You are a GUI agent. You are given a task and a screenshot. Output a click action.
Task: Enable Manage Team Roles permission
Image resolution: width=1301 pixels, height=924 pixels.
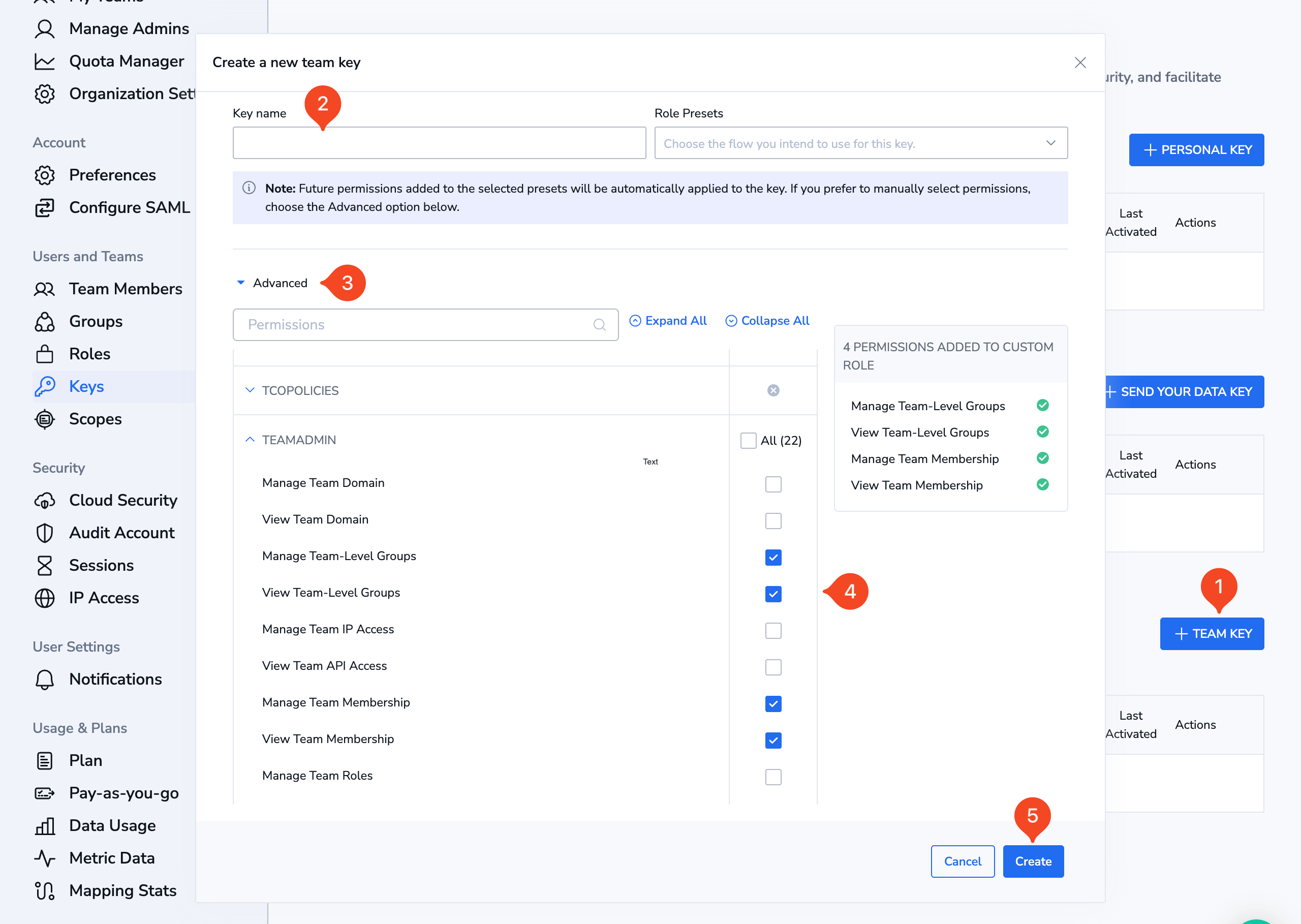(773, 777)
